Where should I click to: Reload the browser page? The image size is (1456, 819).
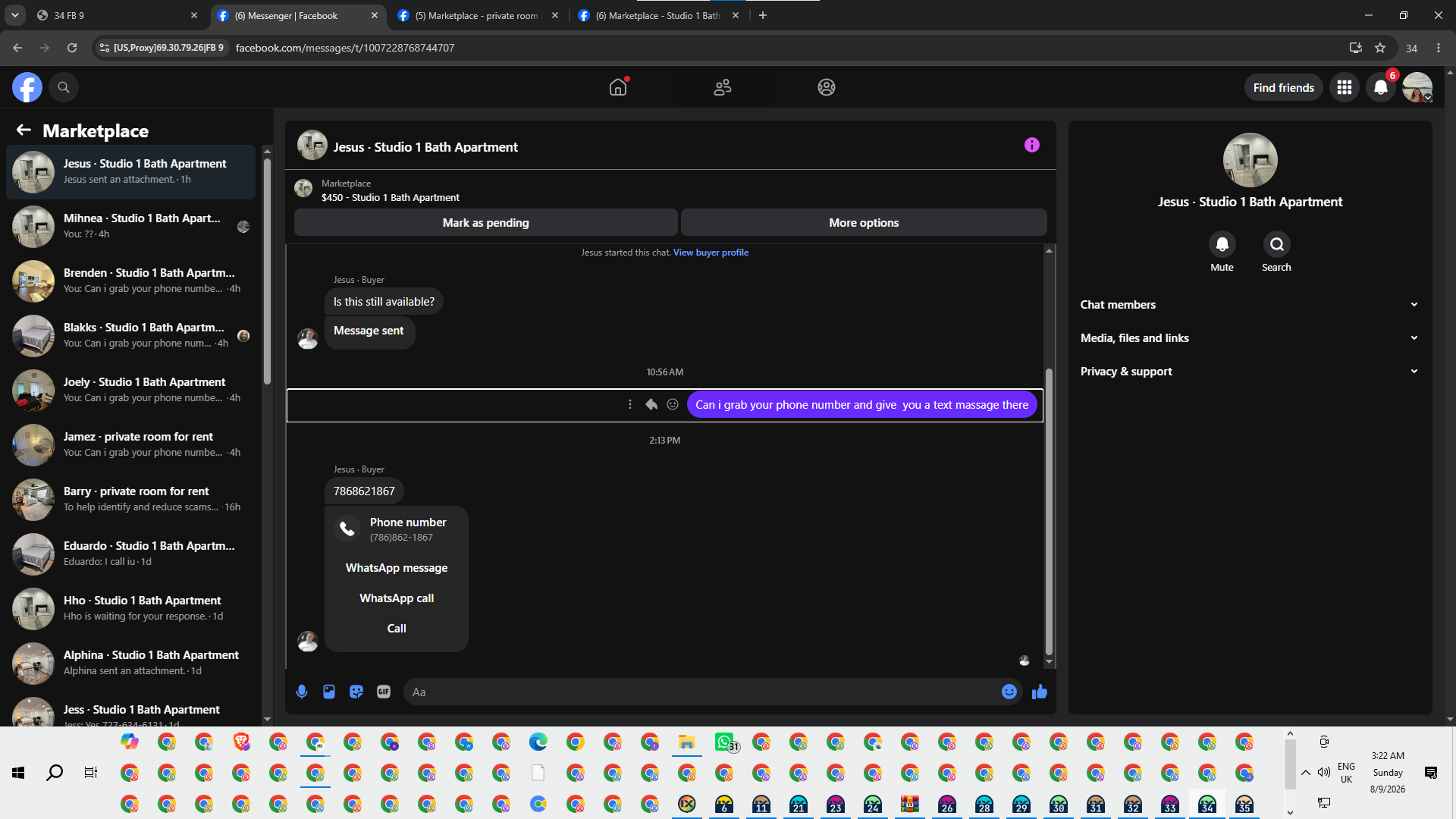(72, 48)
